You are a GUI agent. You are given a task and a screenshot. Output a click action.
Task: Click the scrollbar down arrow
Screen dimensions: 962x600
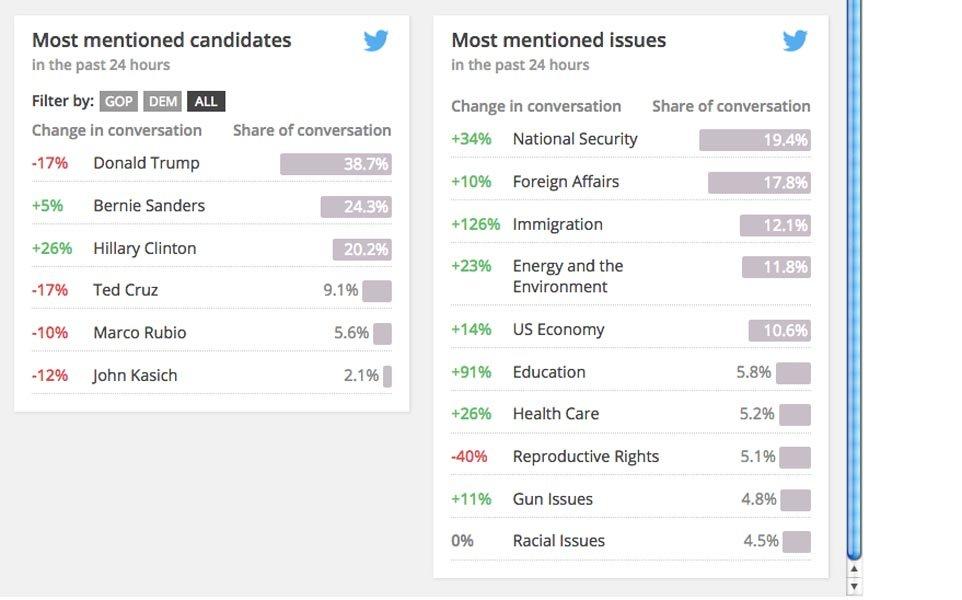853,586
